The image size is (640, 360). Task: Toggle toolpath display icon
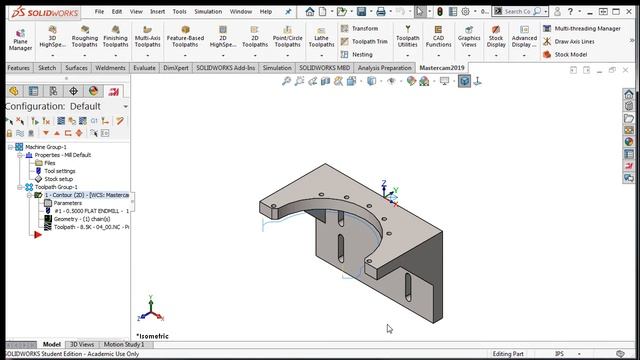click(x=20, y=133)
